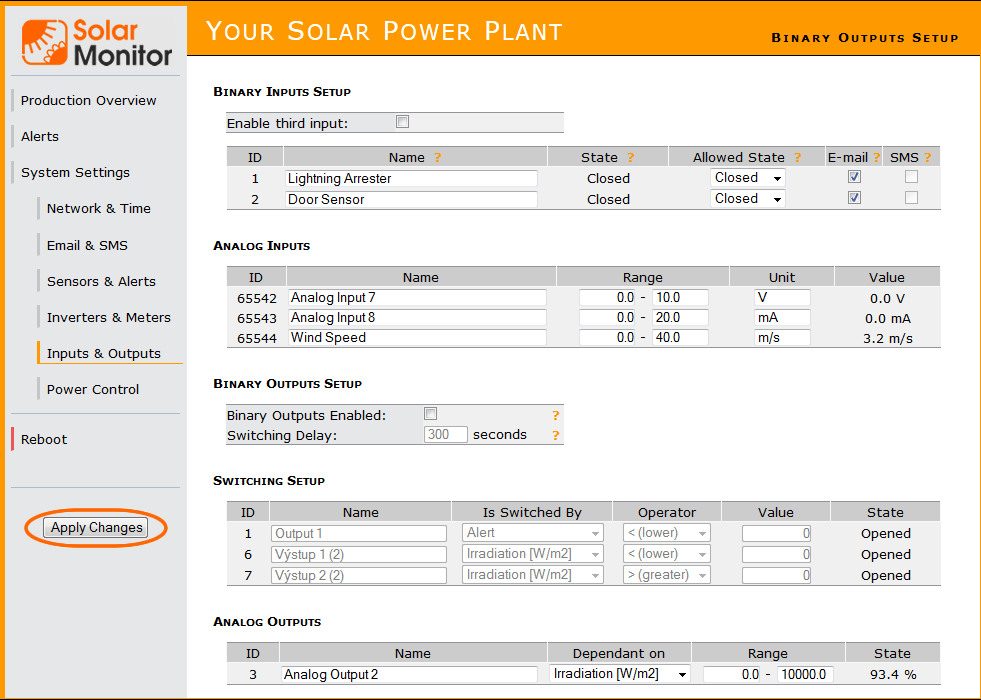Click help icon next to Name column

[437, 157]
